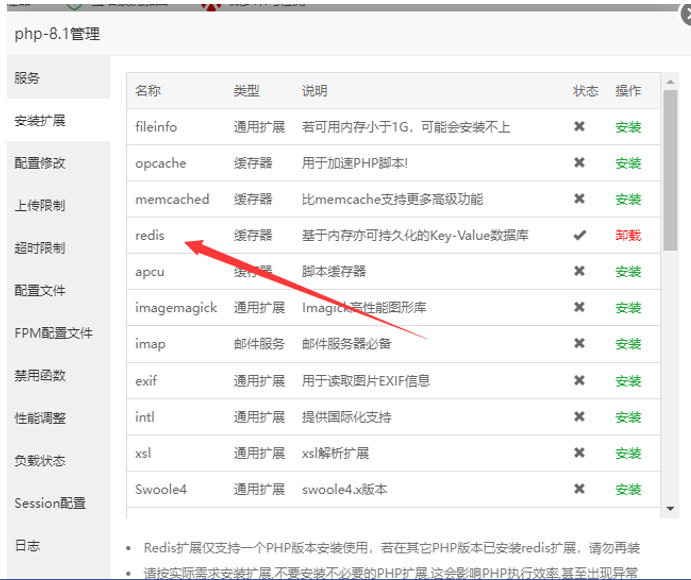Click the apcu status X icon

coord(579,271)
